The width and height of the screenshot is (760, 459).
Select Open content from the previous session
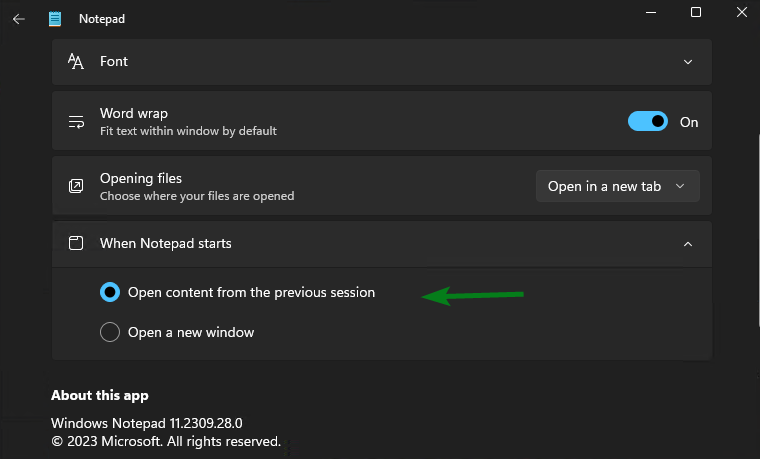[x=110, y=292]
